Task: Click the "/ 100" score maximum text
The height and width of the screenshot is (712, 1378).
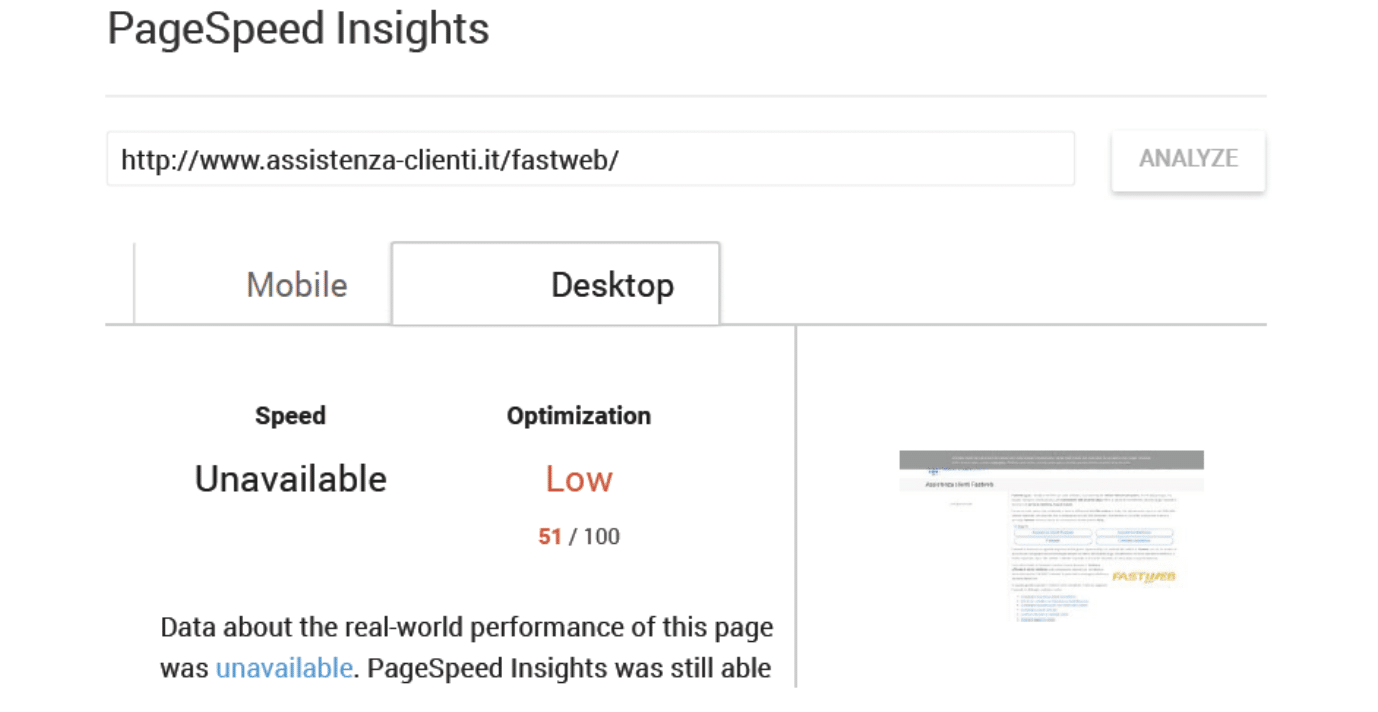Action: (x=595, y=537)
